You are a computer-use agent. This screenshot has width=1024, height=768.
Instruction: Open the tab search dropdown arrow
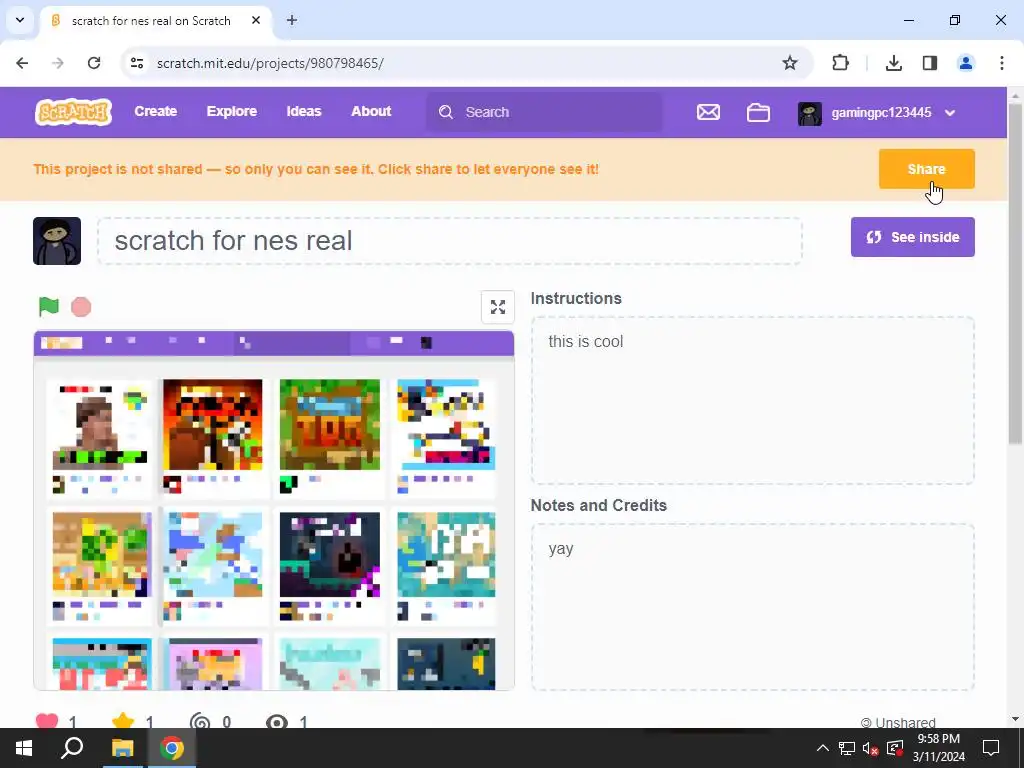pos(20,20)
